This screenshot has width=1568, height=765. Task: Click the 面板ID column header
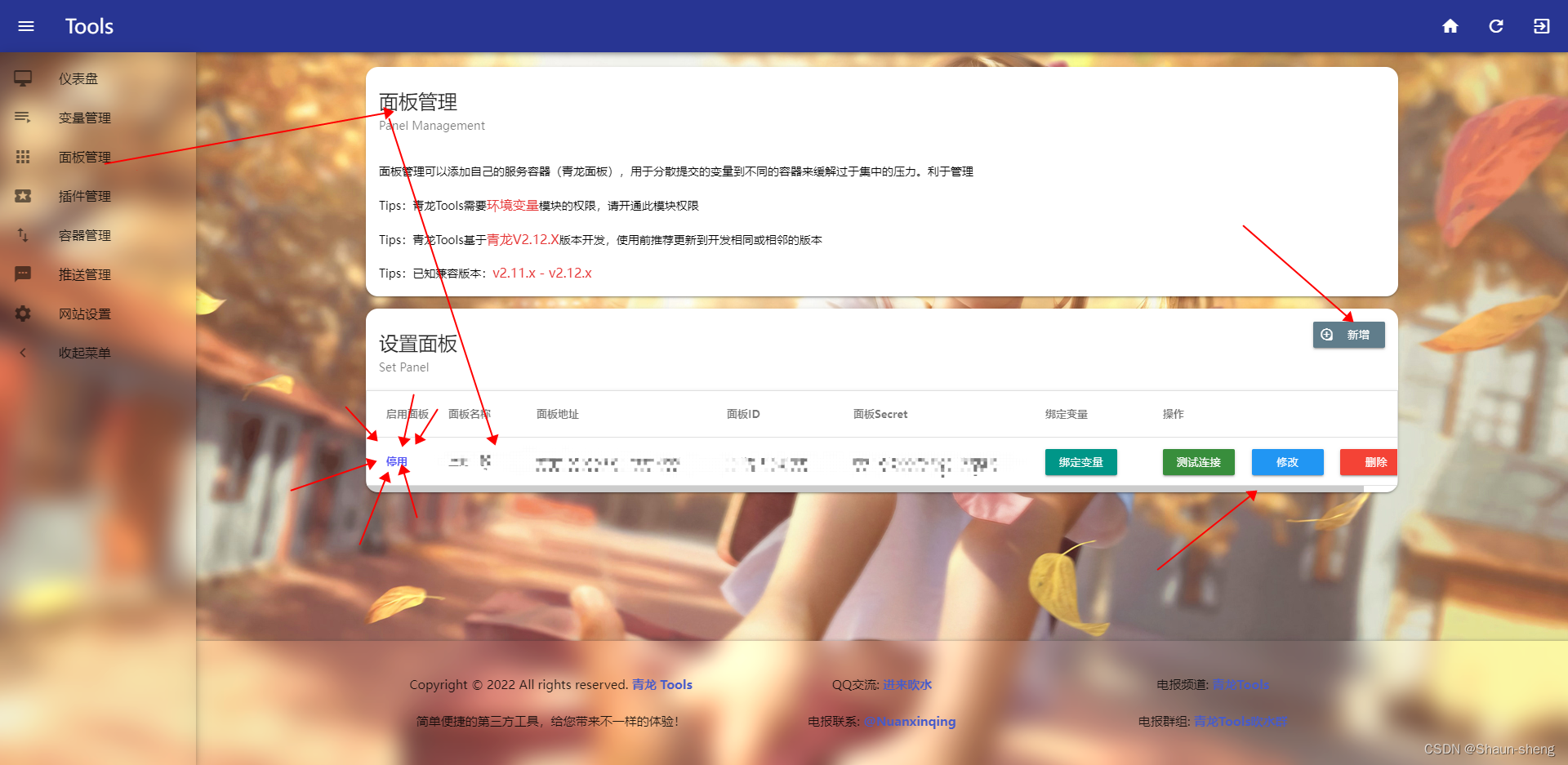[743, 414]
